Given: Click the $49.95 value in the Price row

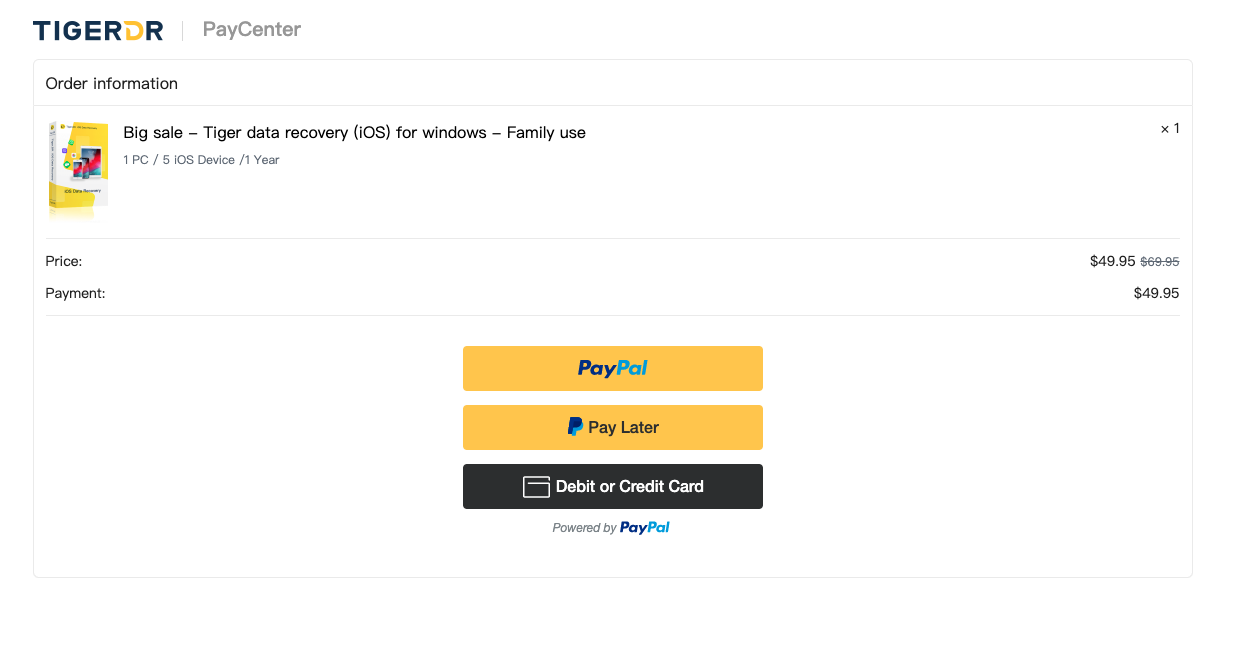Looking at the screenshot, I should [x=1112, y=262].
